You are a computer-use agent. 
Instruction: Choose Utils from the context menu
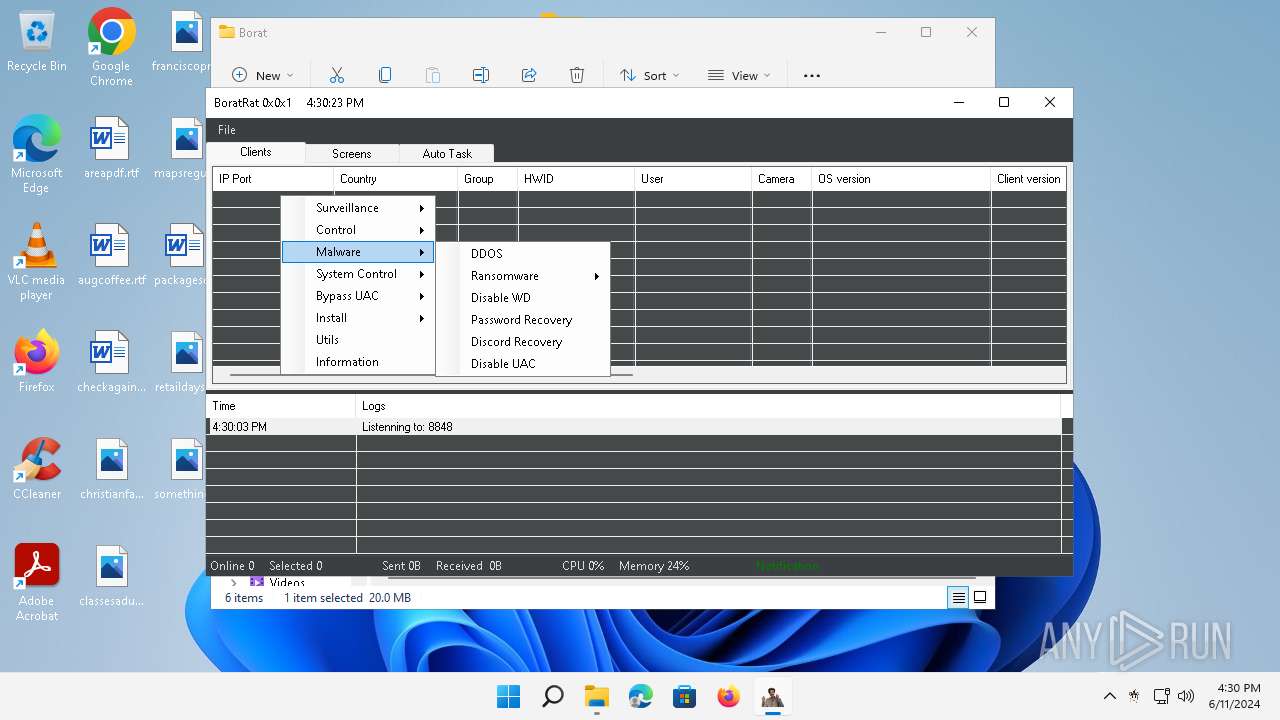358,340
